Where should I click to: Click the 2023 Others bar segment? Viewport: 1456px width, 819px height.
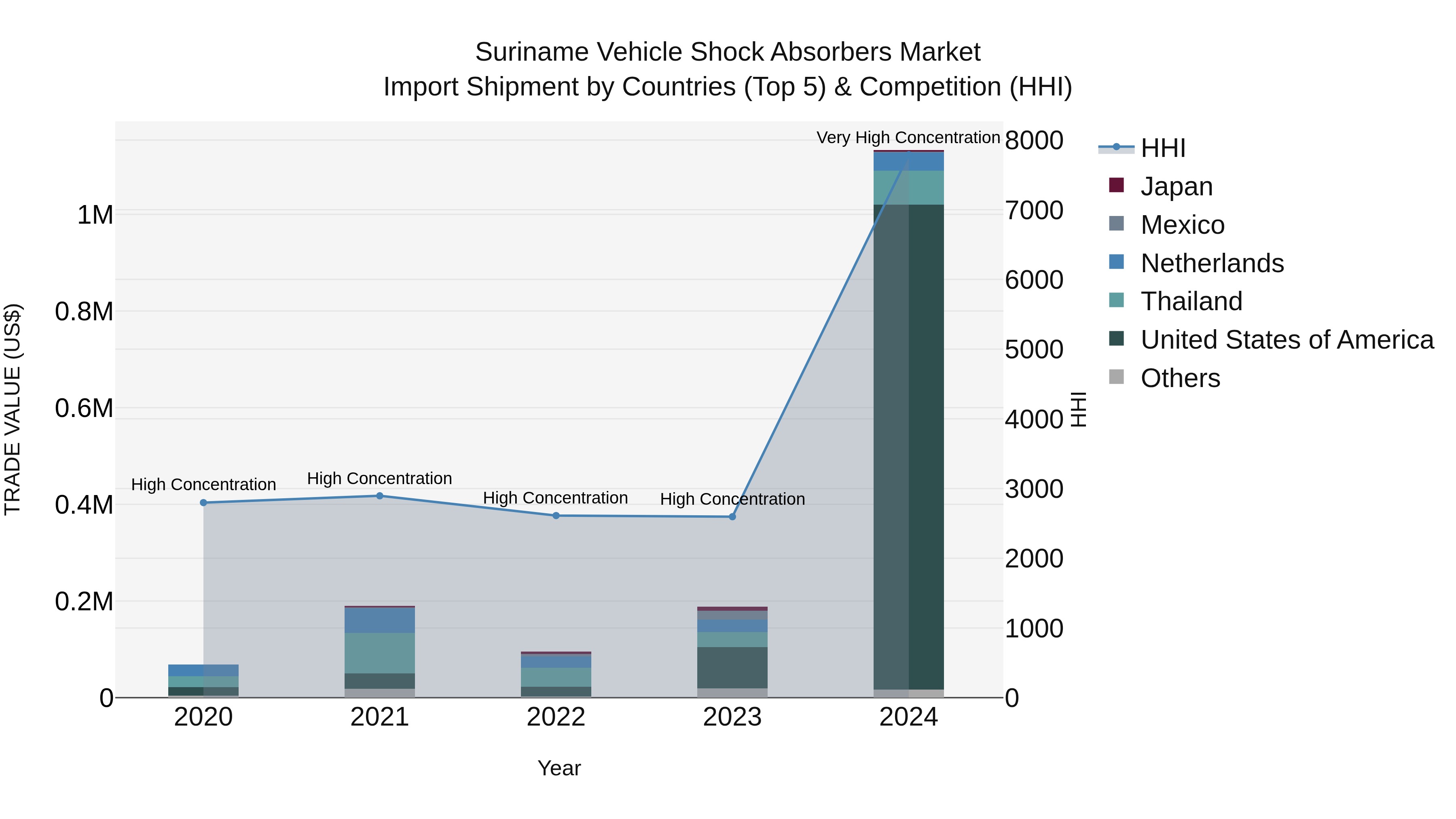[732, 693]
